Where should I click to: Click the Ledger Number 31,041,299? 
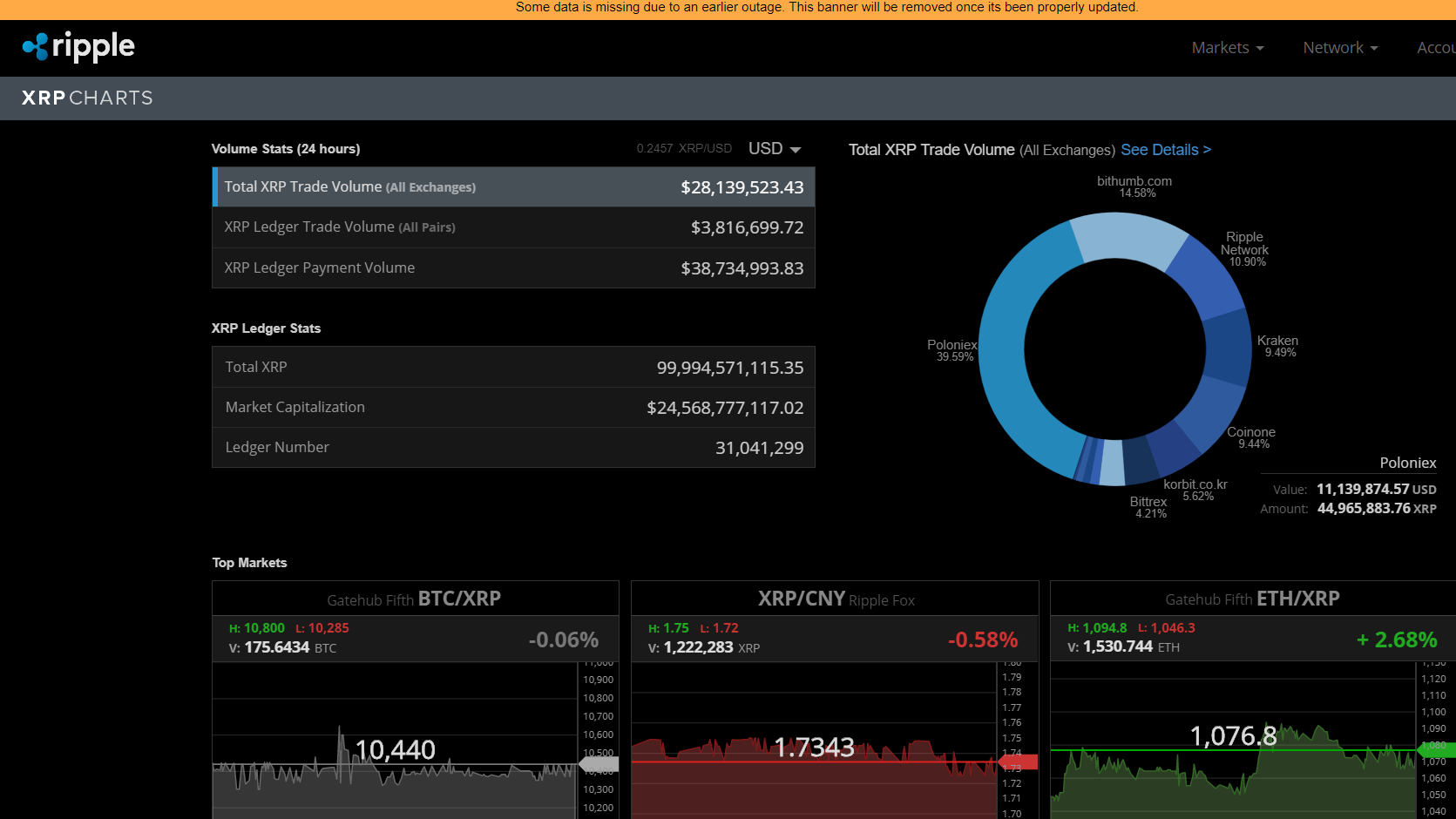pyautogui.click(x=760, y=448)
